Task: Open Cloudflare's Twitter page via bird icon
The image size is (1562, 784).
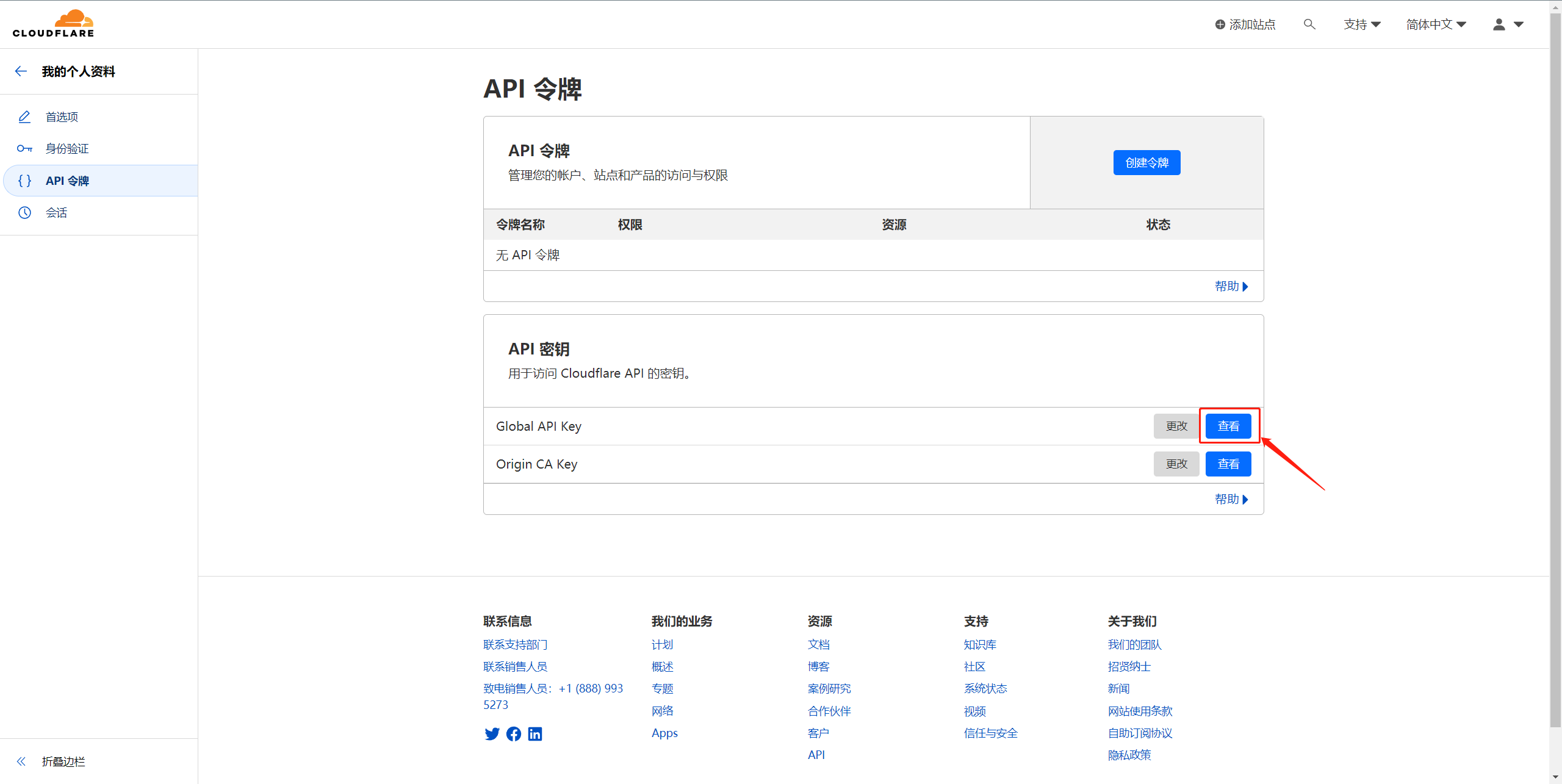Action: click(x=492, y=734)
